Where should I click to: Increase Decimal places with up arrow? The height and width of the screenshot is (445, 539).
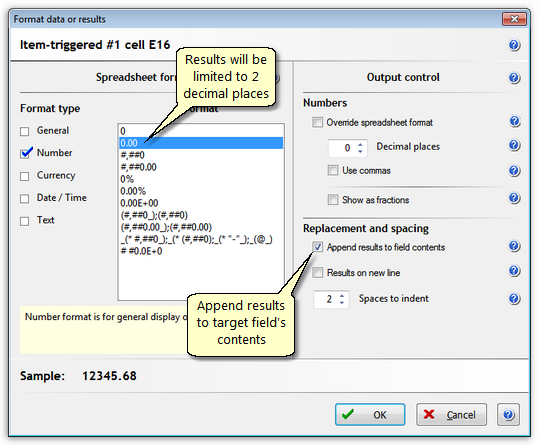(360, 144)
